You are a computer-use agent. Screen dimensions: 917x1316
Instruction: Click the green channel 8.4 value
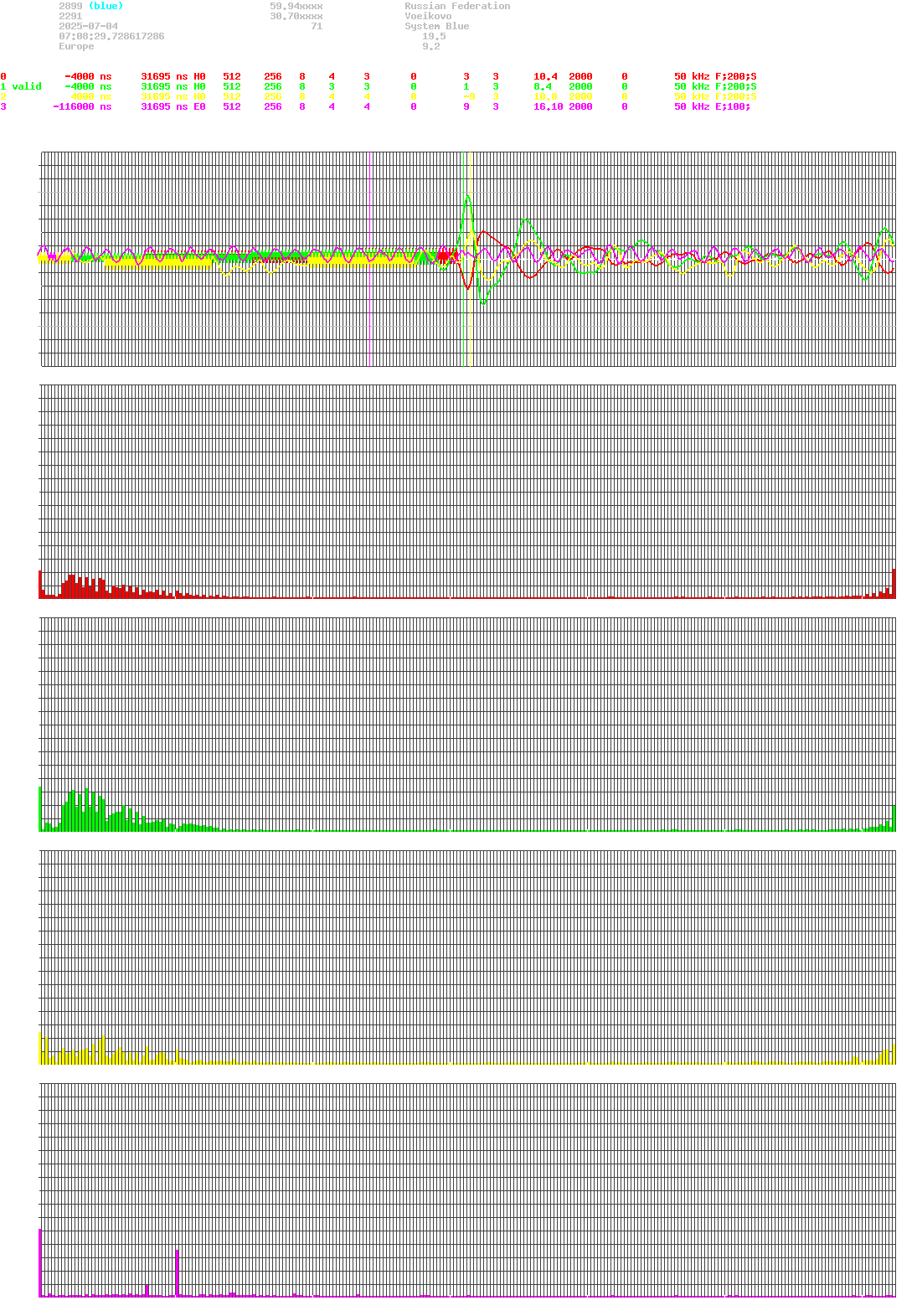click(543, 86)
